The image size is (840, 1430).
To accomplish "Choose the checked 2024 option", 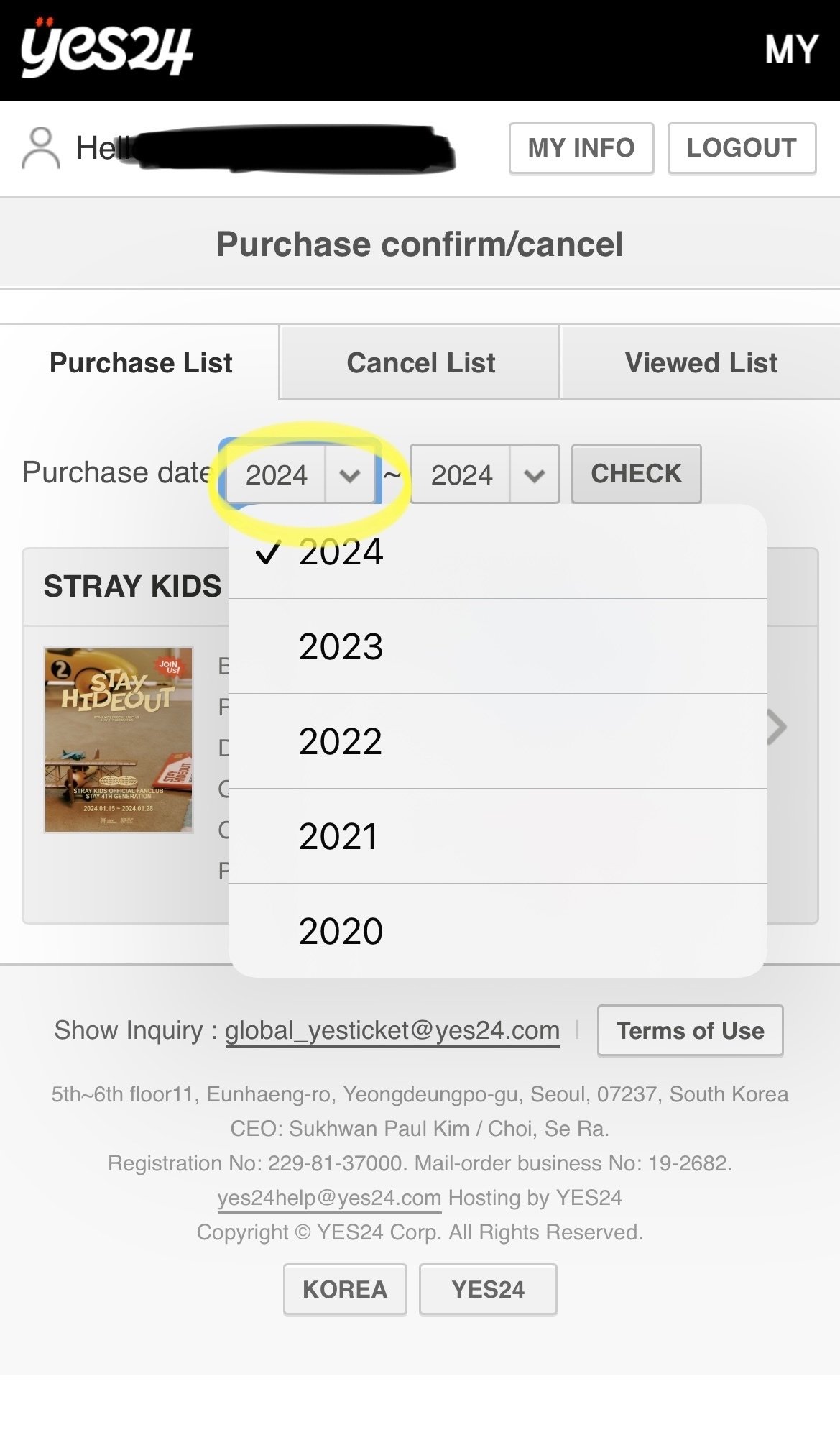I will click(x=341, y=552).
